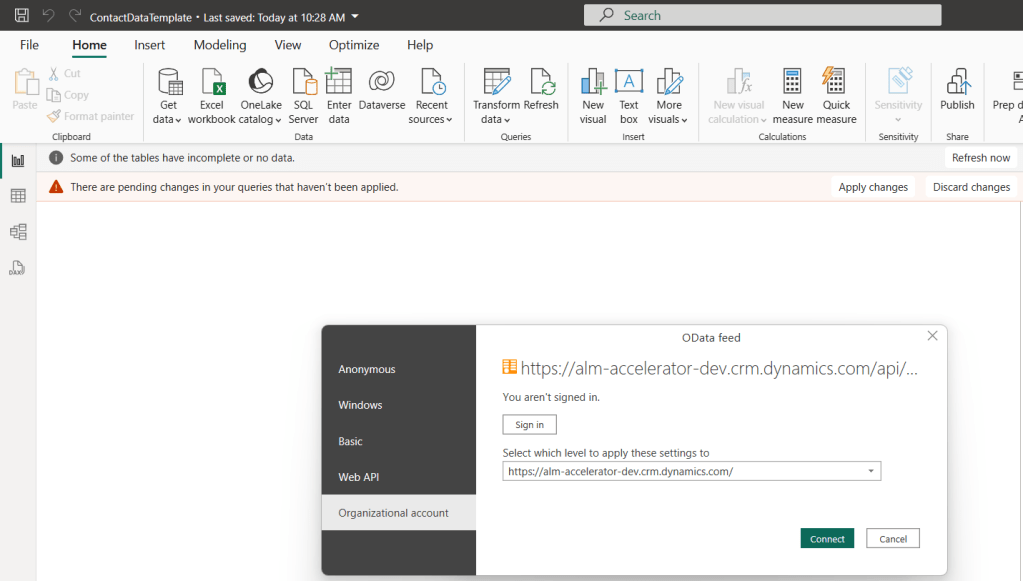
Task: Select SQL Server data source
Action: 303,96
